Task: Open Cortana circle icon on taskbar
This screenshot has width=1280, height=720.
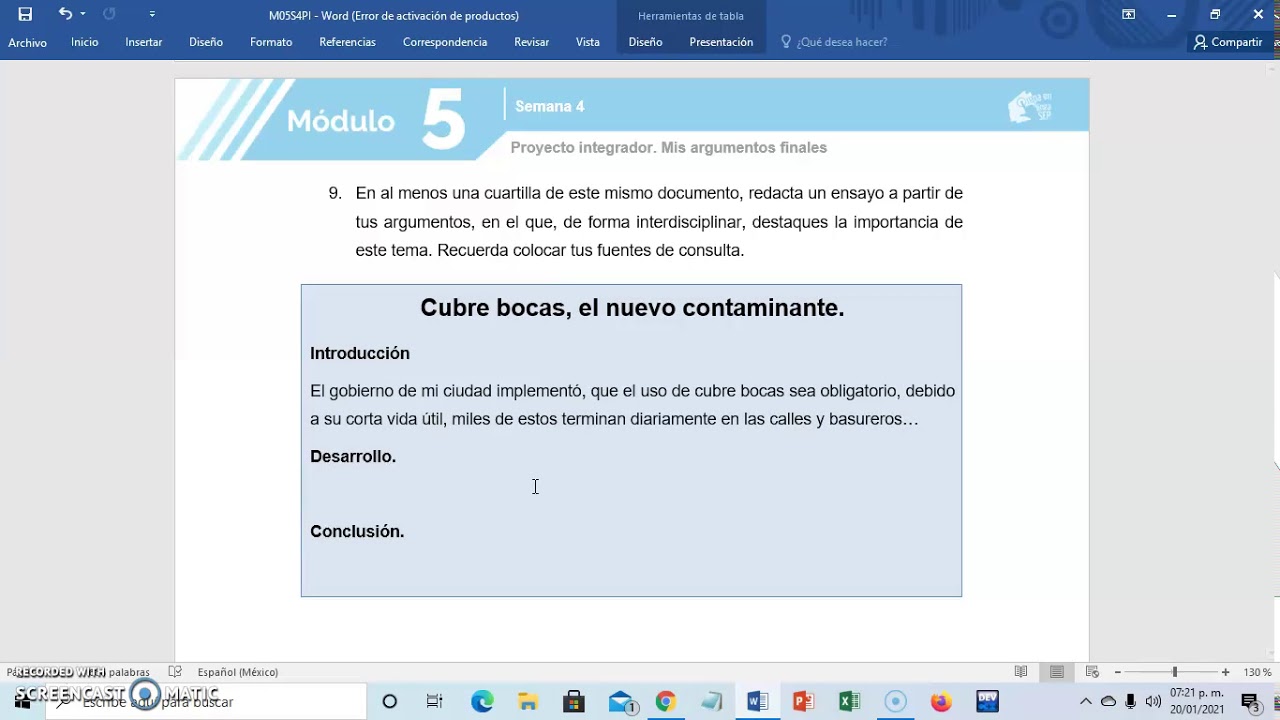Action: pos(390,701)
